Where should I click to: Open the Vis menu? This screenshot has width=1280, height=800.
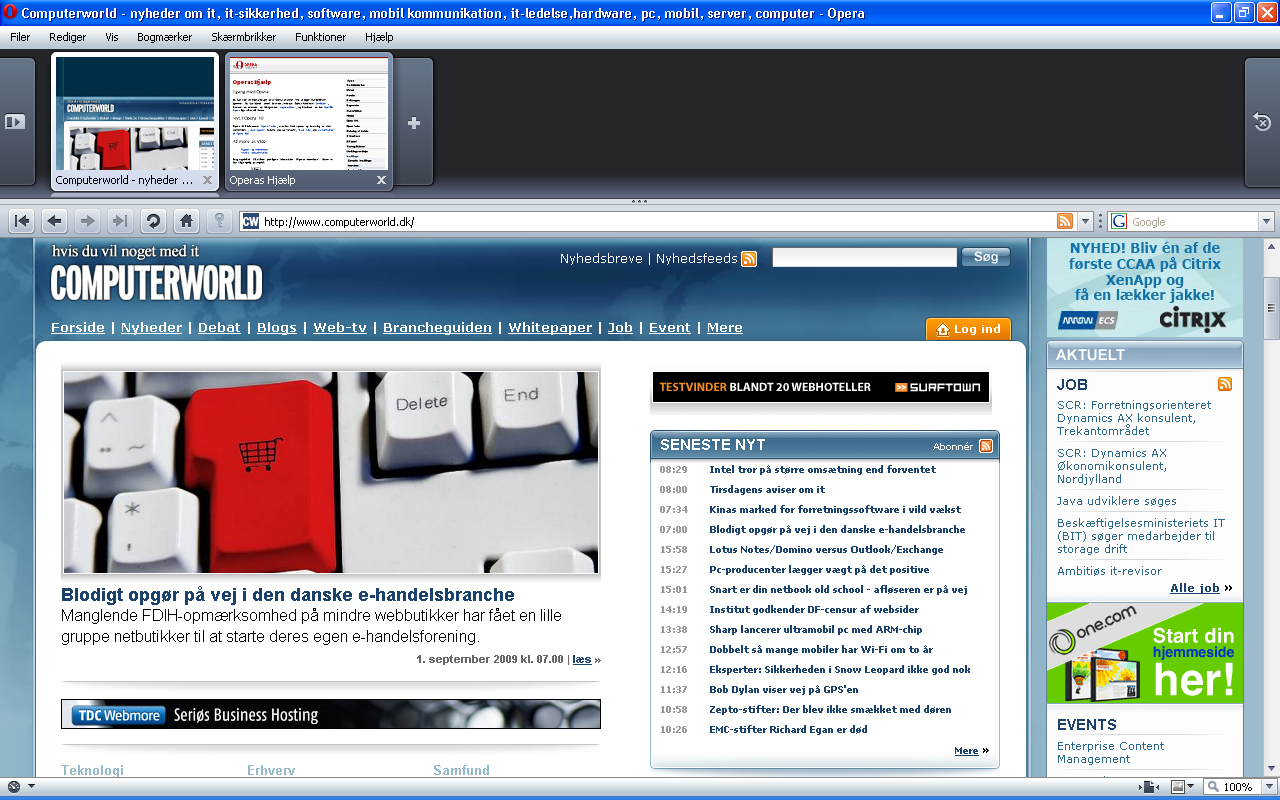click(x=112, y=37)
